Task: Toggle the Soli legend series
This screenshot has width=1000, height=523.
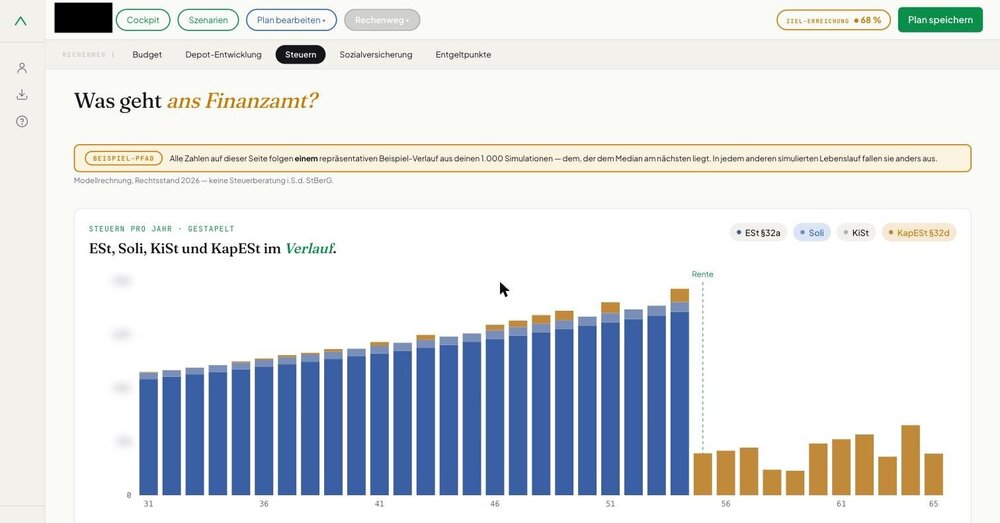Action: [811, 233]
